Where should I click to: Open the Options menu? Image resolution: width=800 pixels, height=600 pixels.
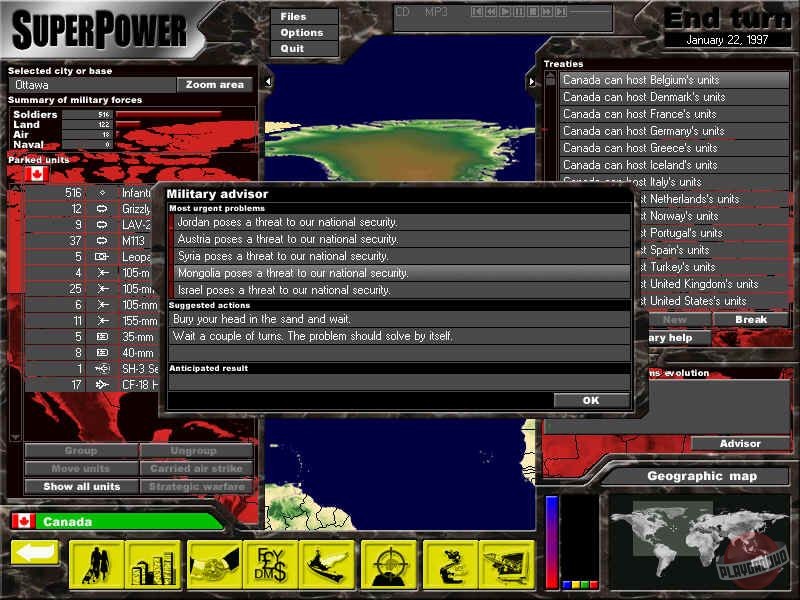[301, 33]
